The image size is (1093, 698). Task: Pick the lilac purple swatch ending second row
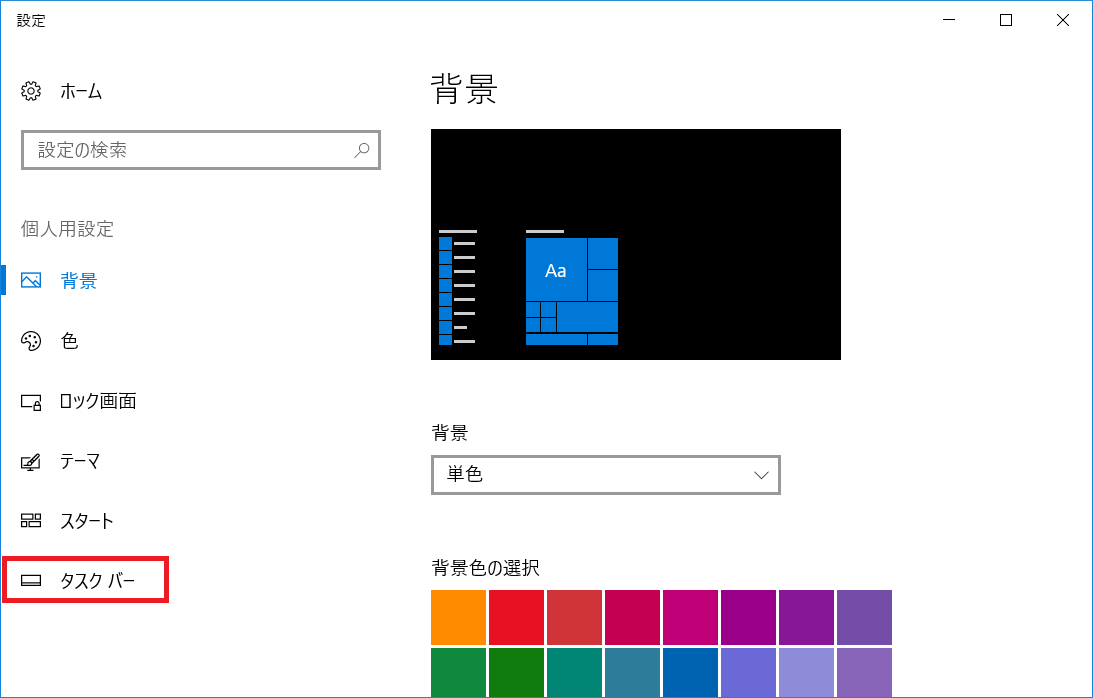click(864, 672)
